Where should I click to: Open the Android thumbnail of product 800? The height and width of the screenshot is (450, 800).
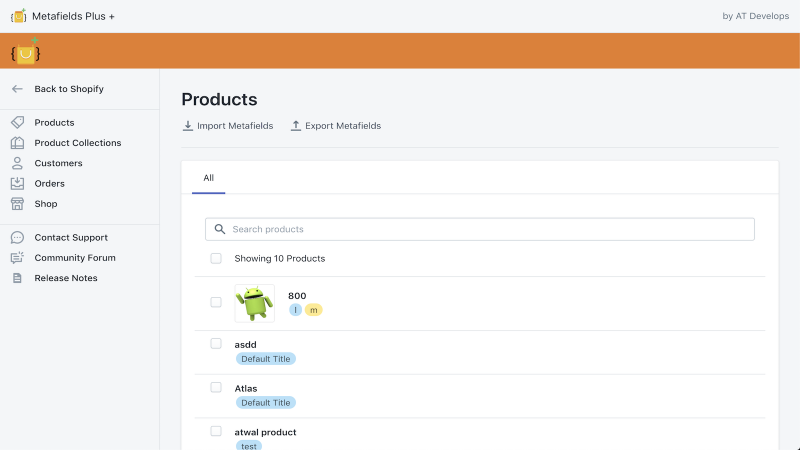click(255, 303)
